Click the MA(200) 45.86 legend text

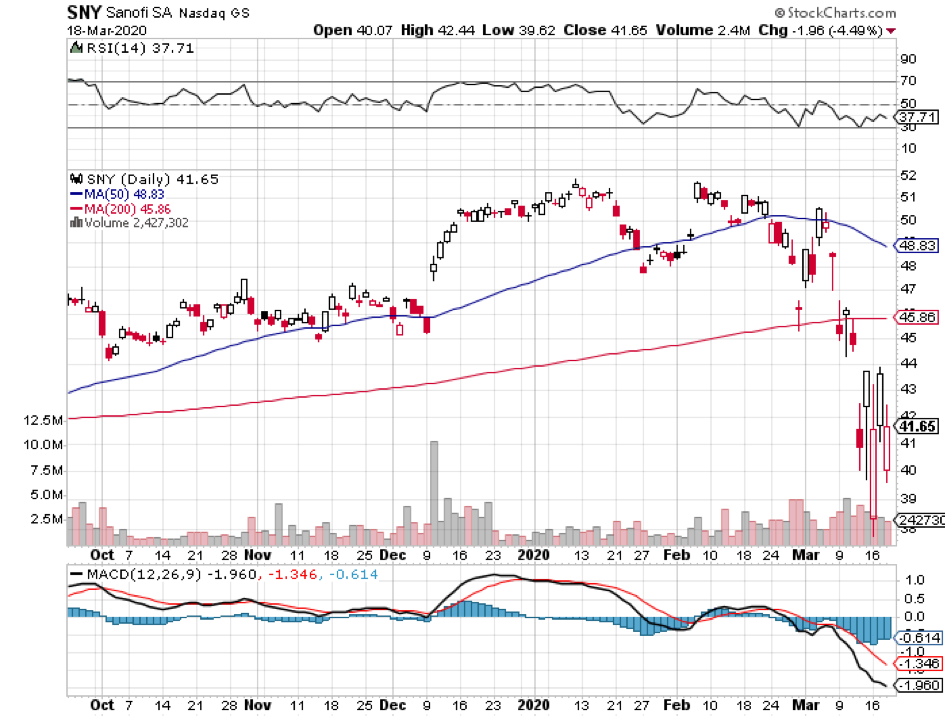pos(127,209)
